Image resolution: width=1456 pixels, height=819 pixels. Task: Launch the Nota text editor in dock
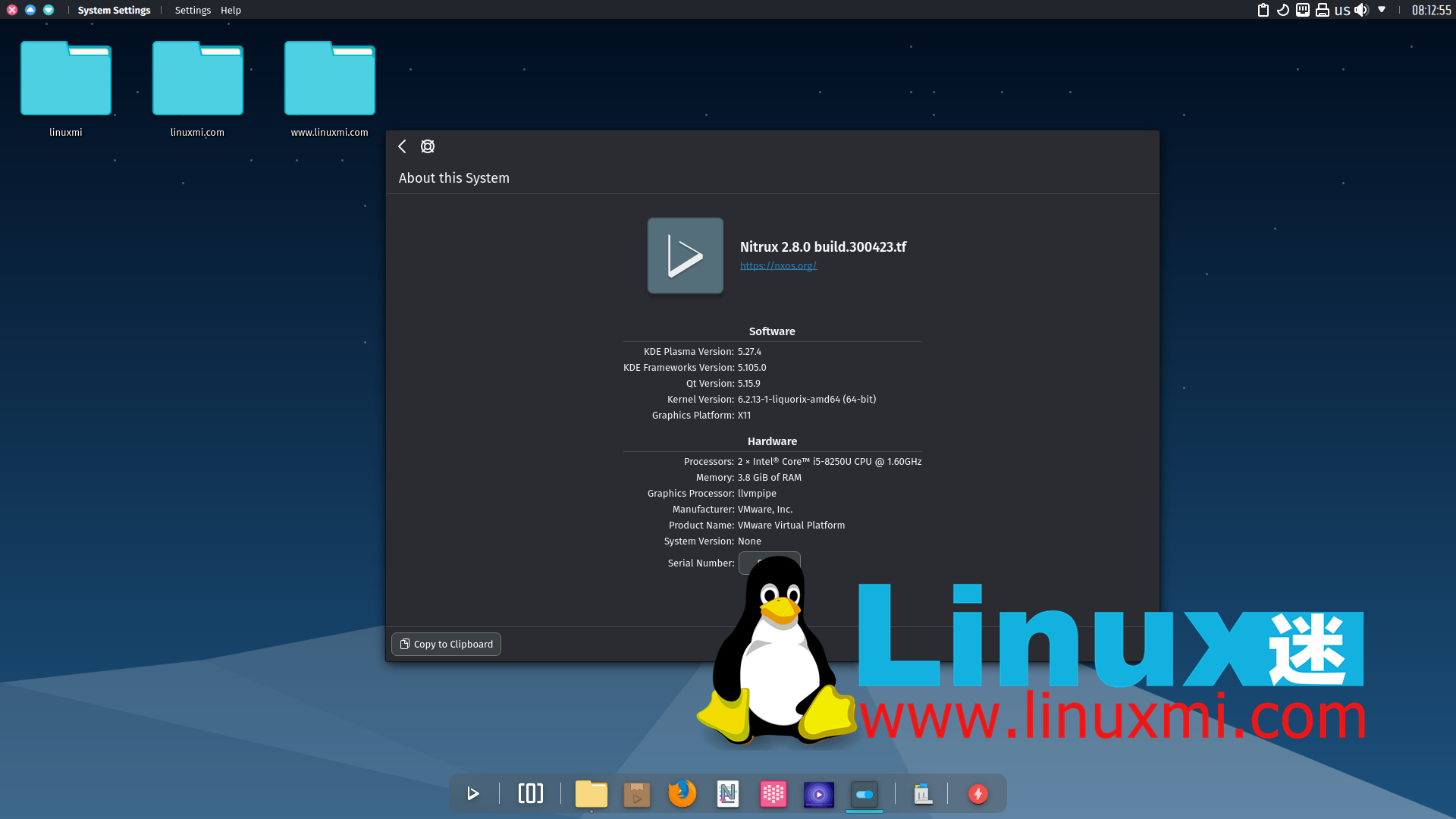[x=728, y=794]
